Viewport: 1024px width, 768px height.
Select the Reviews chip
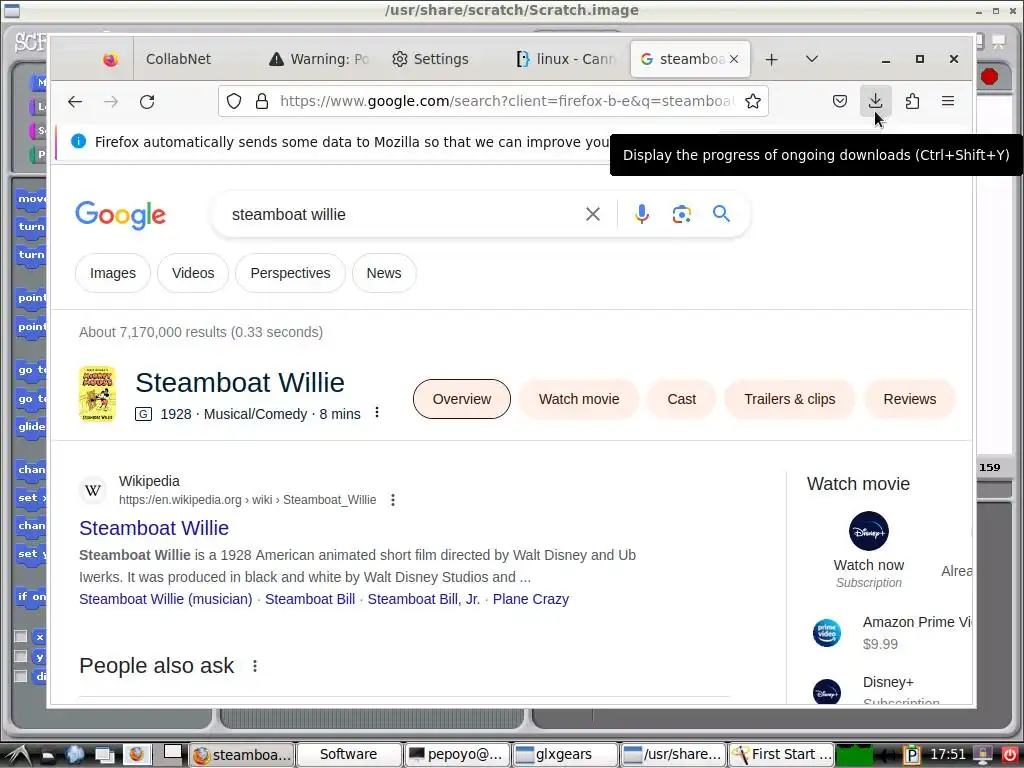click(x=910, y=399)
